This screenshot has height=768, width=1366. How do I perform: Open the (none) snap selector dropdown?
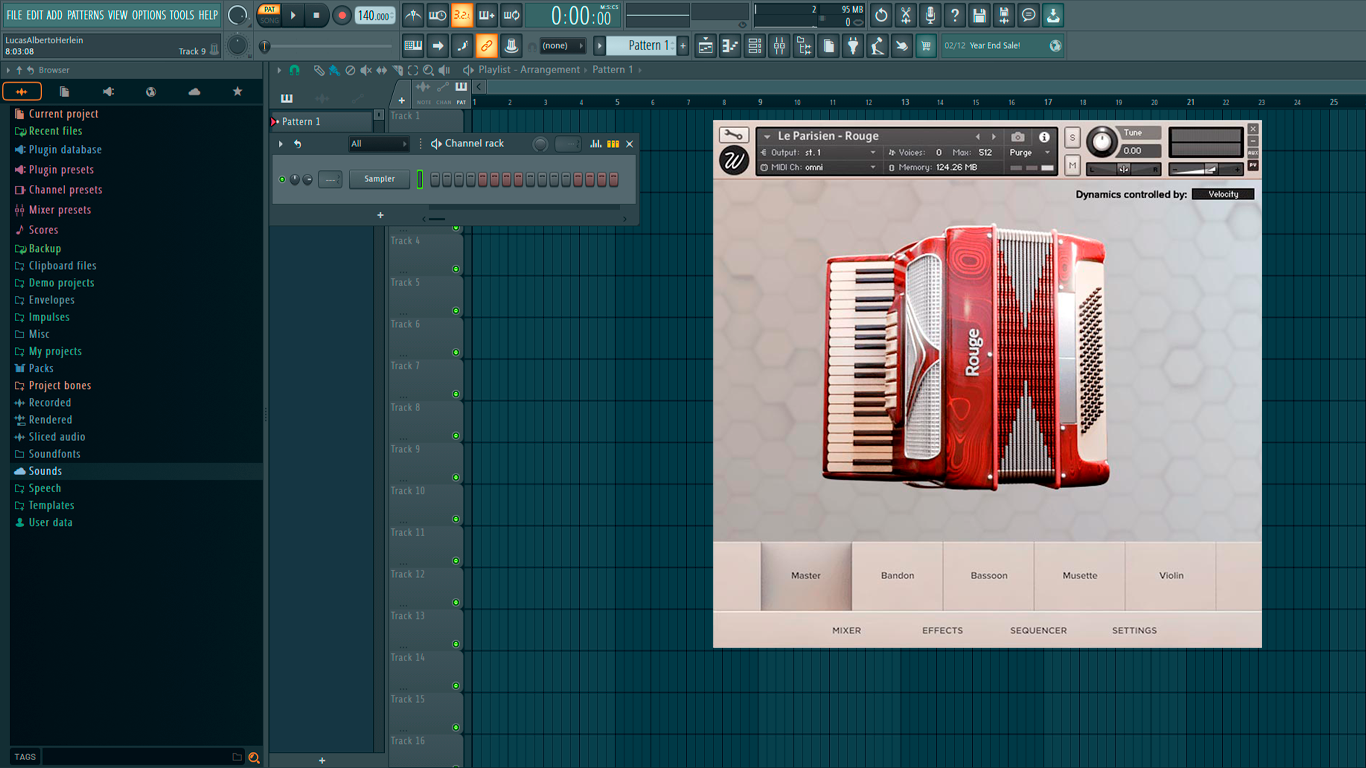563,45
